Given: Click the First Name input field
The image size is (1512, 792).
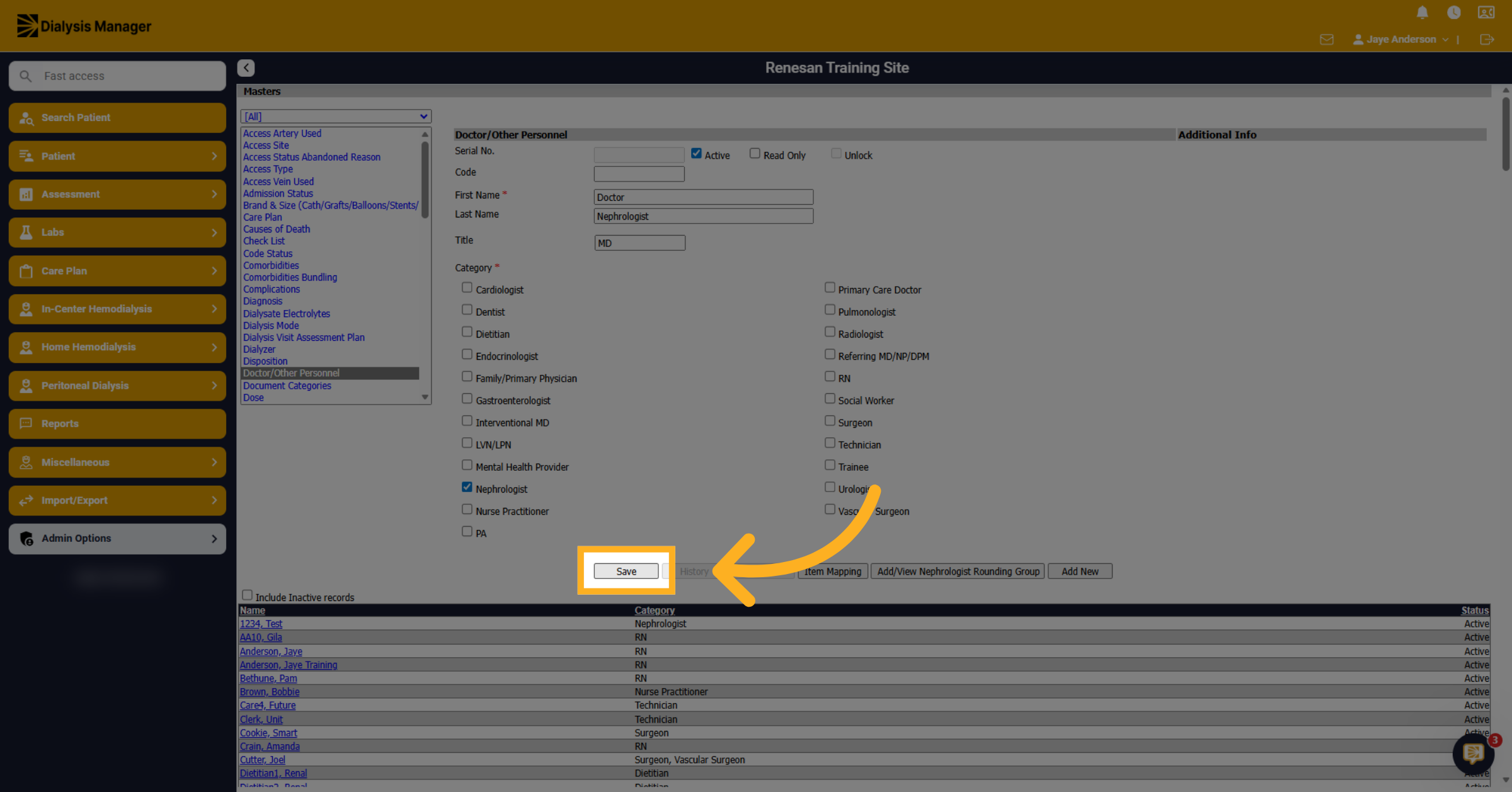Looking at the screenshot, I should [703, 197].
